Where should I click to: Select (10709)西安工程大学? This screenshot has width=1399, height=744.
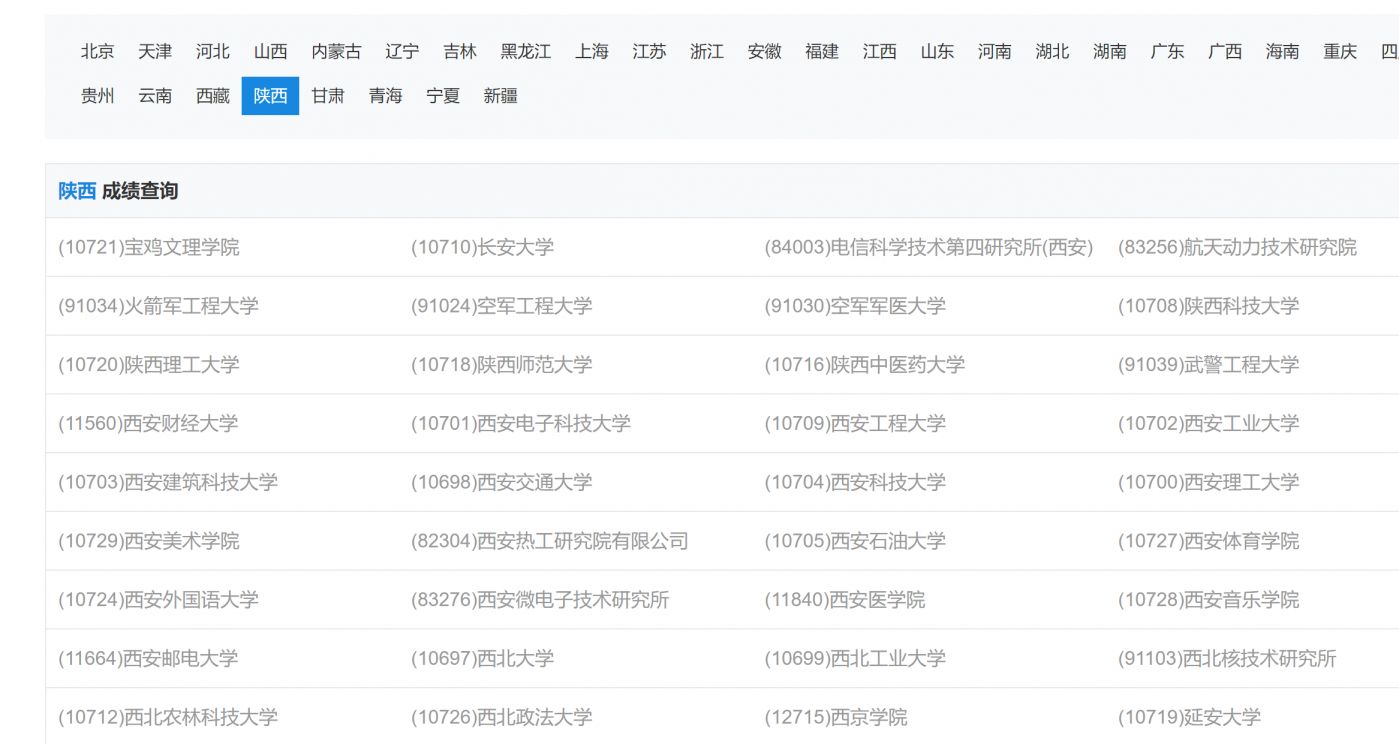[855, 424]
